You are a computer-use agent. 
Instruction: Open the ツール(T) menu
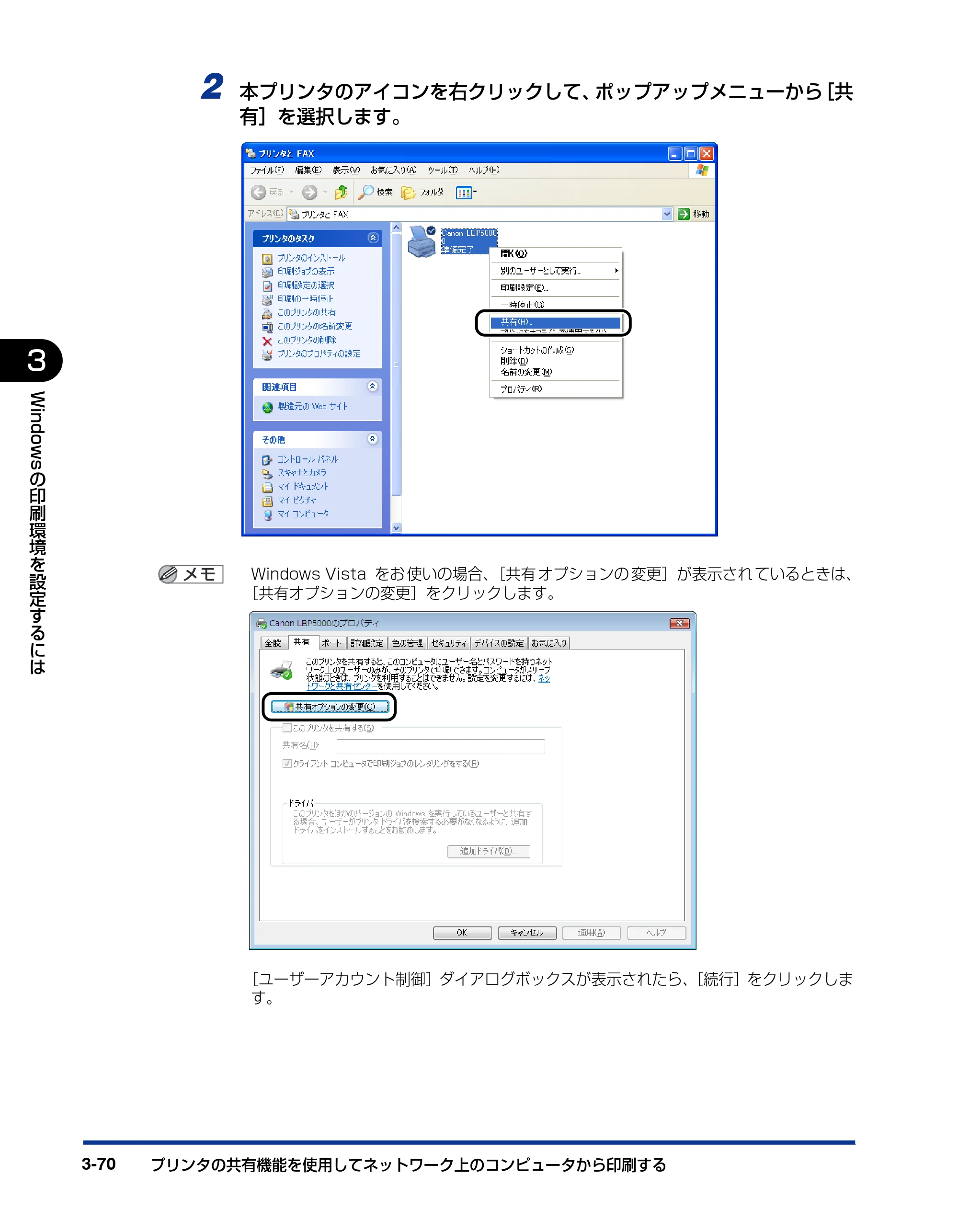tap(442, 170)
